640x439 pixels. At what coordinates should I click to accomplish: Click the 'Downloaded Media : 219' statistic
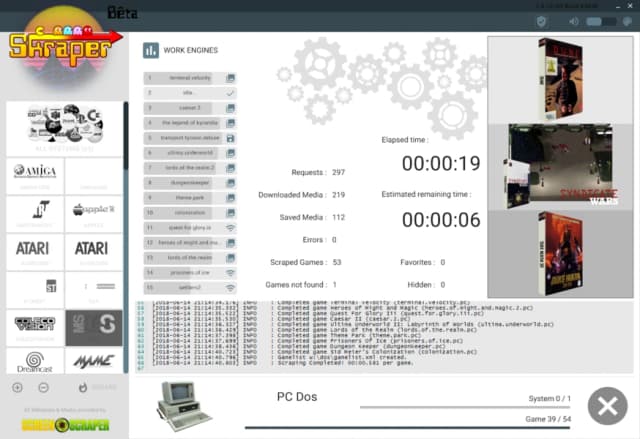[302, 195]
